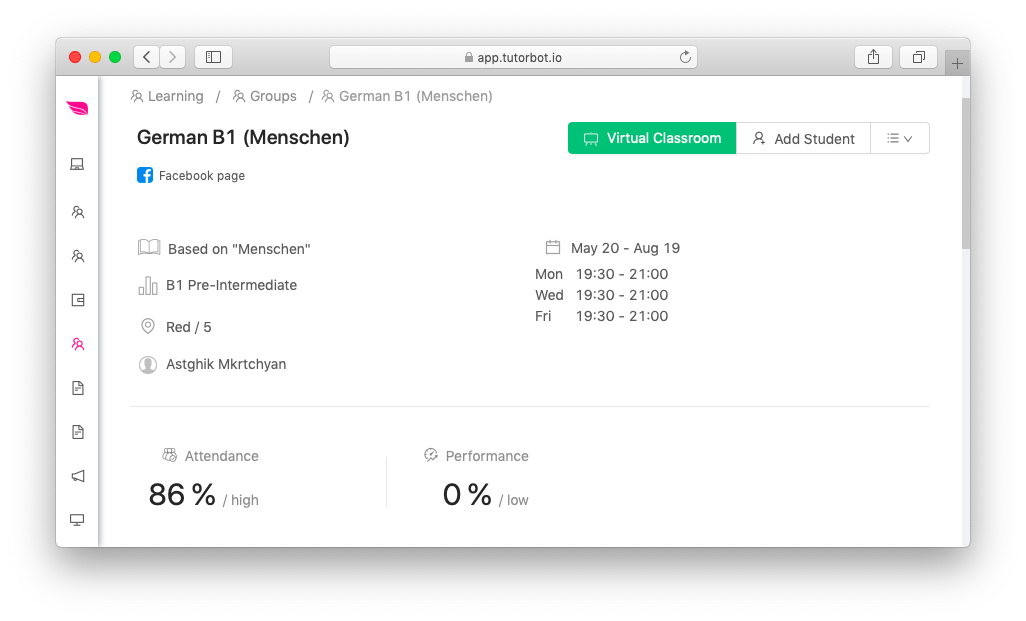Open the Safari share button
The height and width of the screenshot is (621, 1026).
(x=874, y=57)
